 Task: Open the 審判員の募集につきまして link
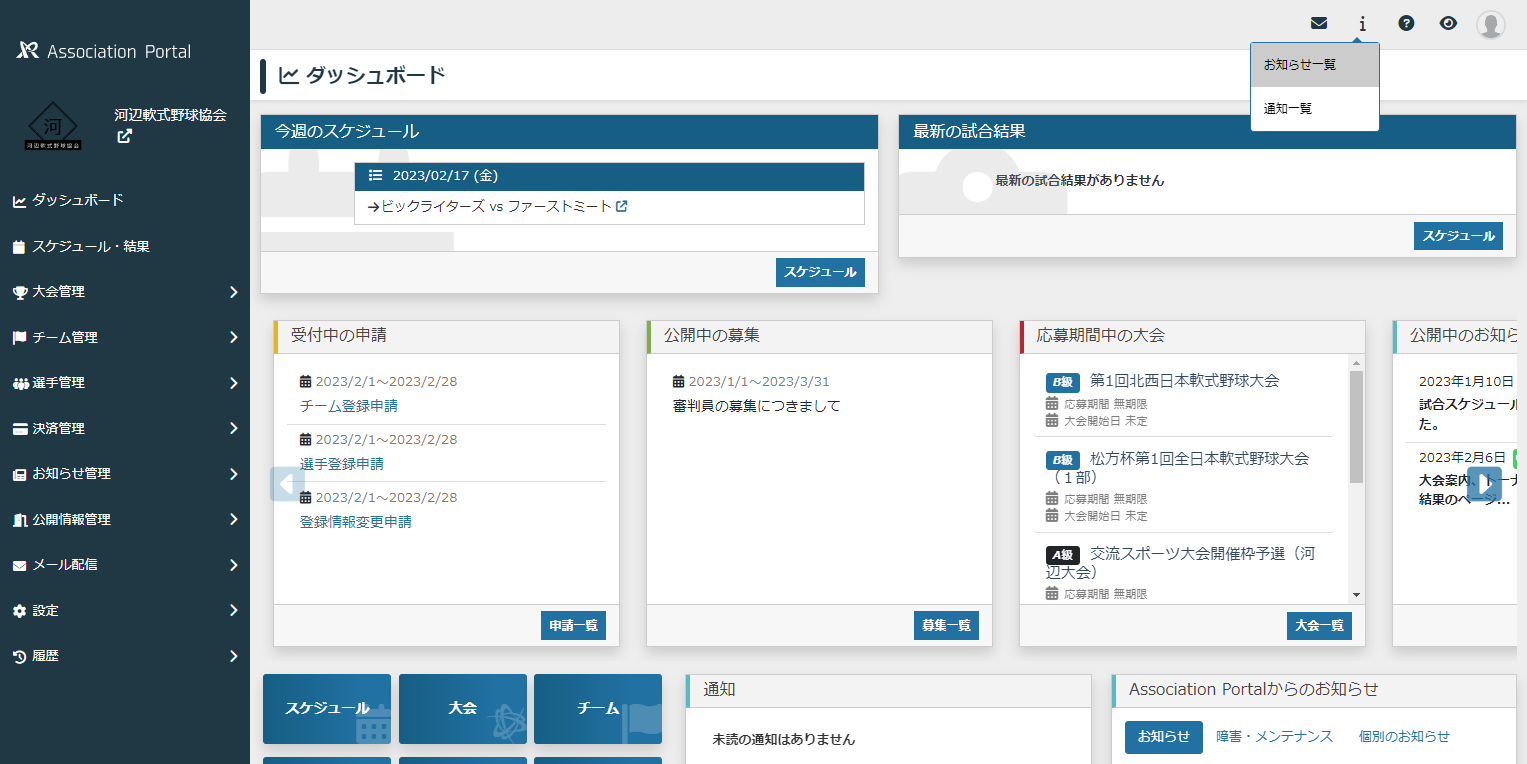757,407
